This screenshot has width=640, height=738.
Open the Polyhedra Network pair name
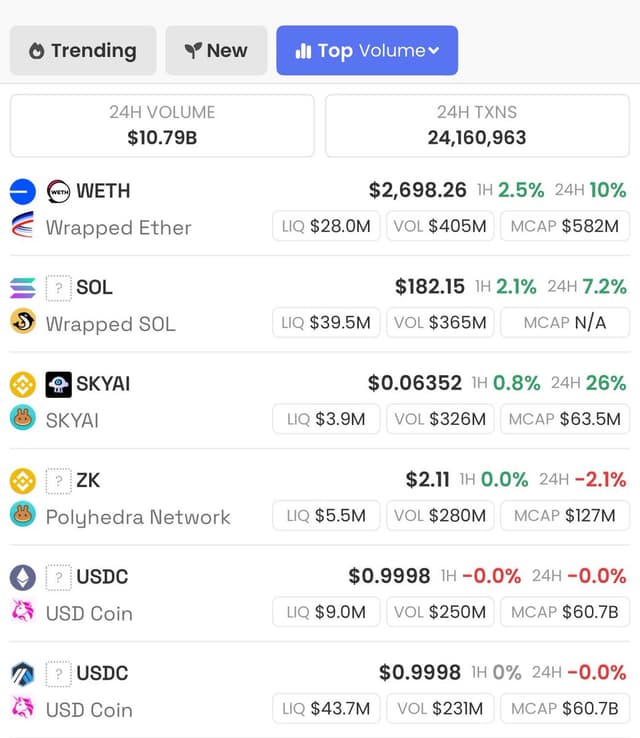click(138, 517)
